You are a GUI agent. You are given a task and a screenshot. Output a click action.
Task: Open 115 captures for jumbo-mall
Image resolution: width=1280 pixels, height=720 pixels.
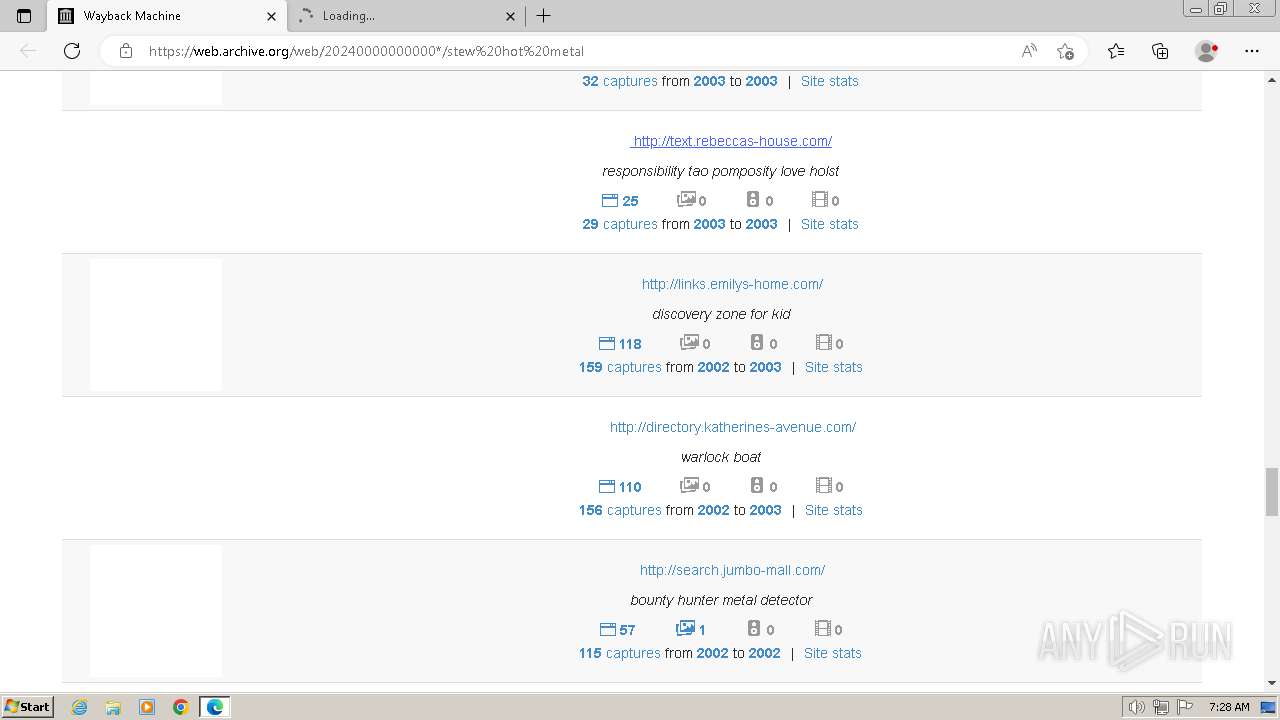[x=619, y=653]
